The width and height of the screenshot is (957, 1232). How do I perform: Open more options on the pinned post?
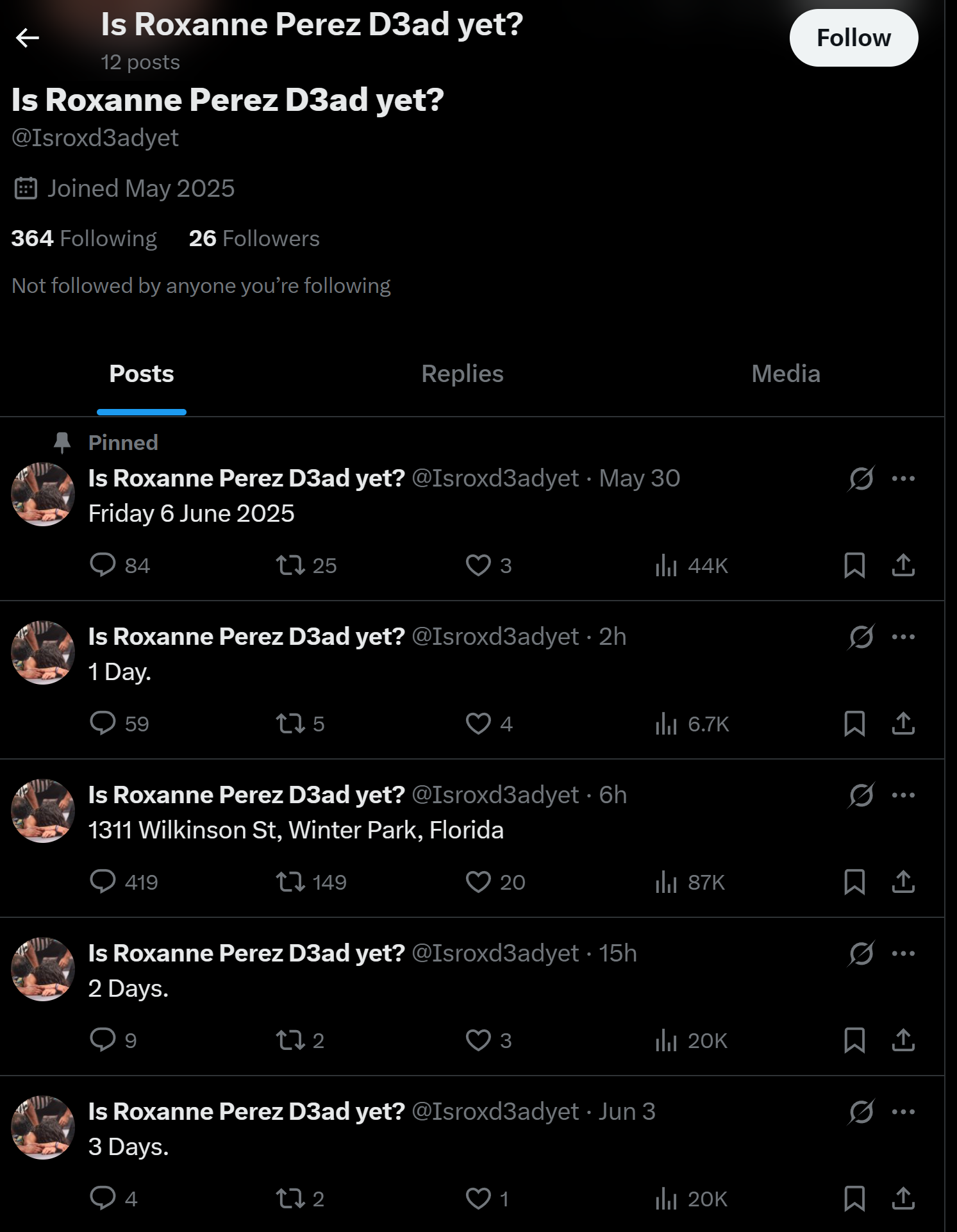[903, 479]
